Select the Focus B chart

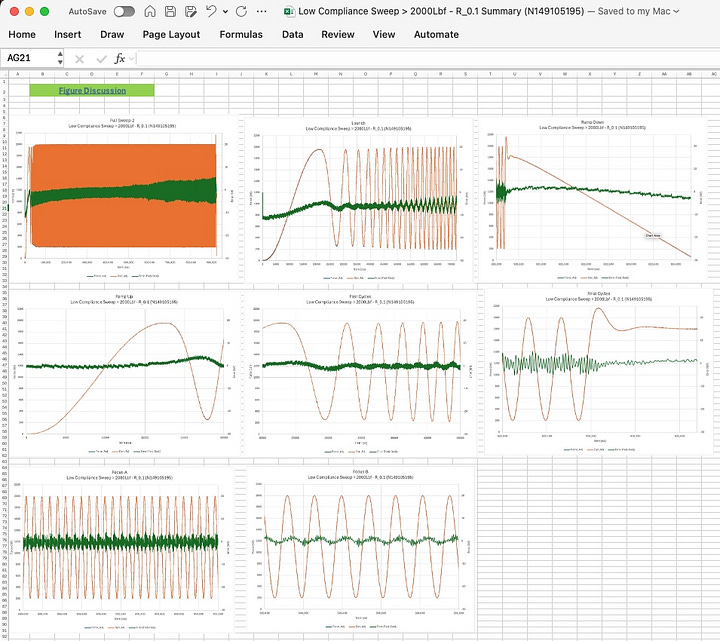point(360,549)
